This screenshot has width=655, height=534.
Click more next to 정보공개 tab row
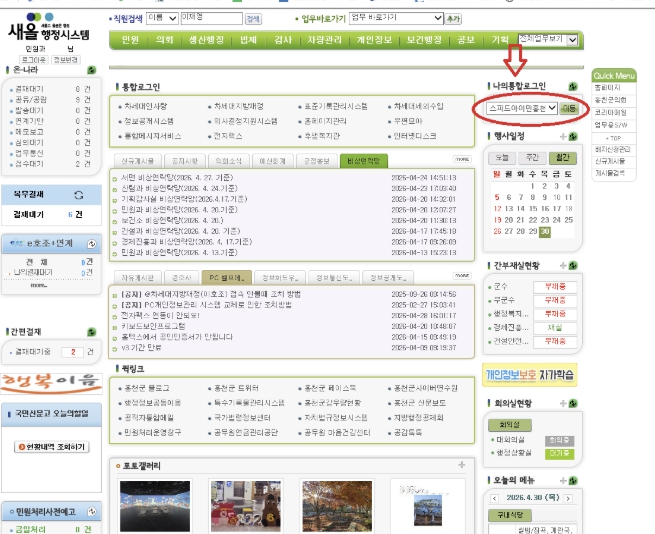[462, 276]
